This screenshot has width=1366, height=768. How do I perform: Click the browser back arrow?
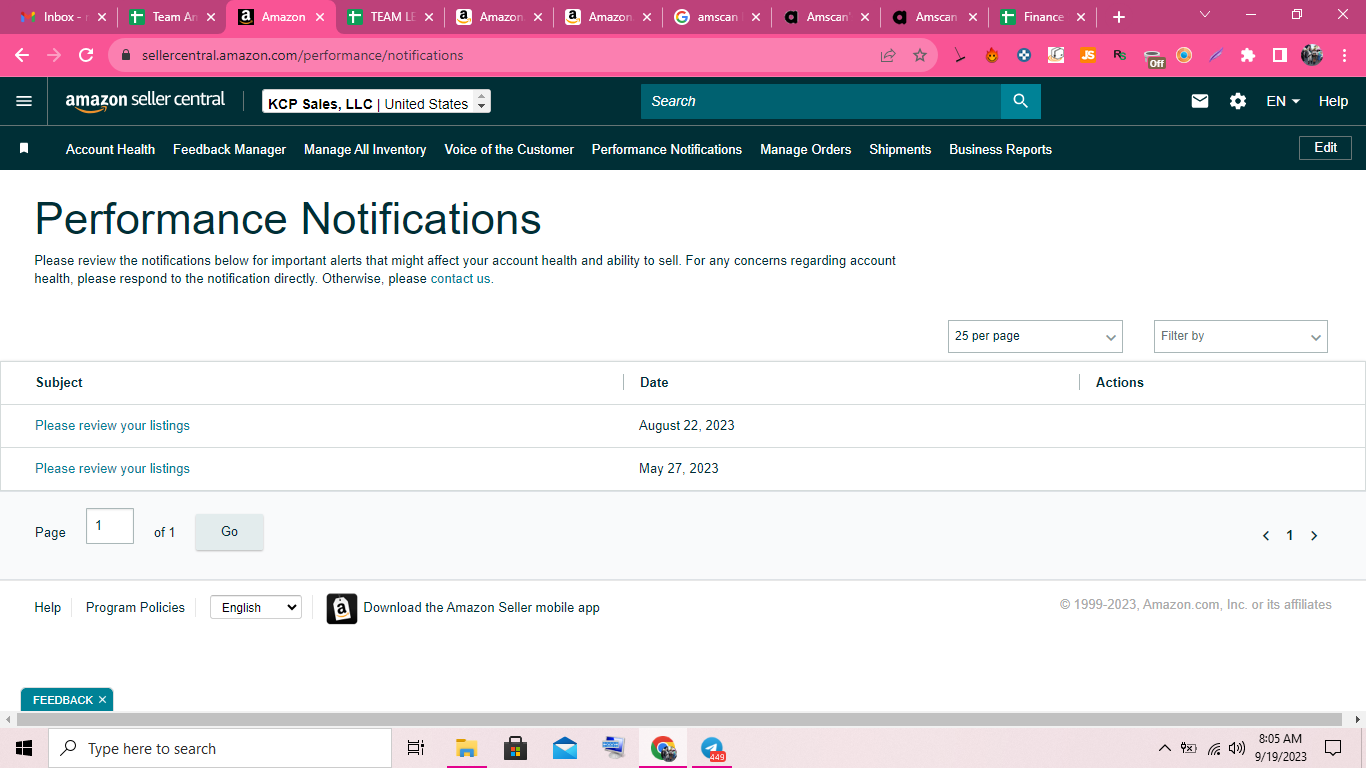22,55
